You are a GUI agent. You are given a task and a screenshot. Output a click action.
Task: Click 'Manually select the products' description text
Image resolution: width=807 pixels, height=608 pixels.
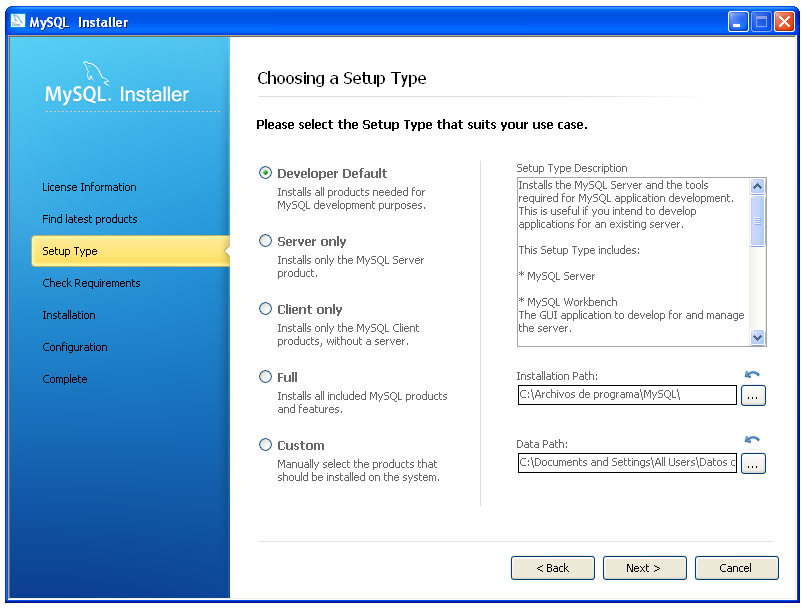358,471
